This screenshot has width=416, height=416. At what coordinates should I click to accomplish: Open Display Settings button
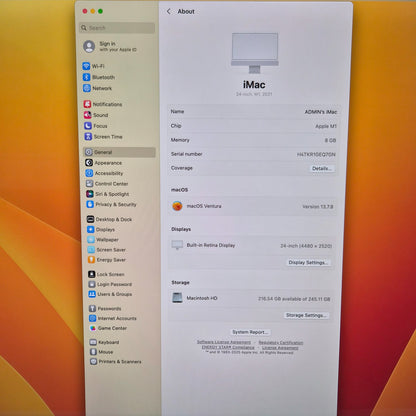309,262
